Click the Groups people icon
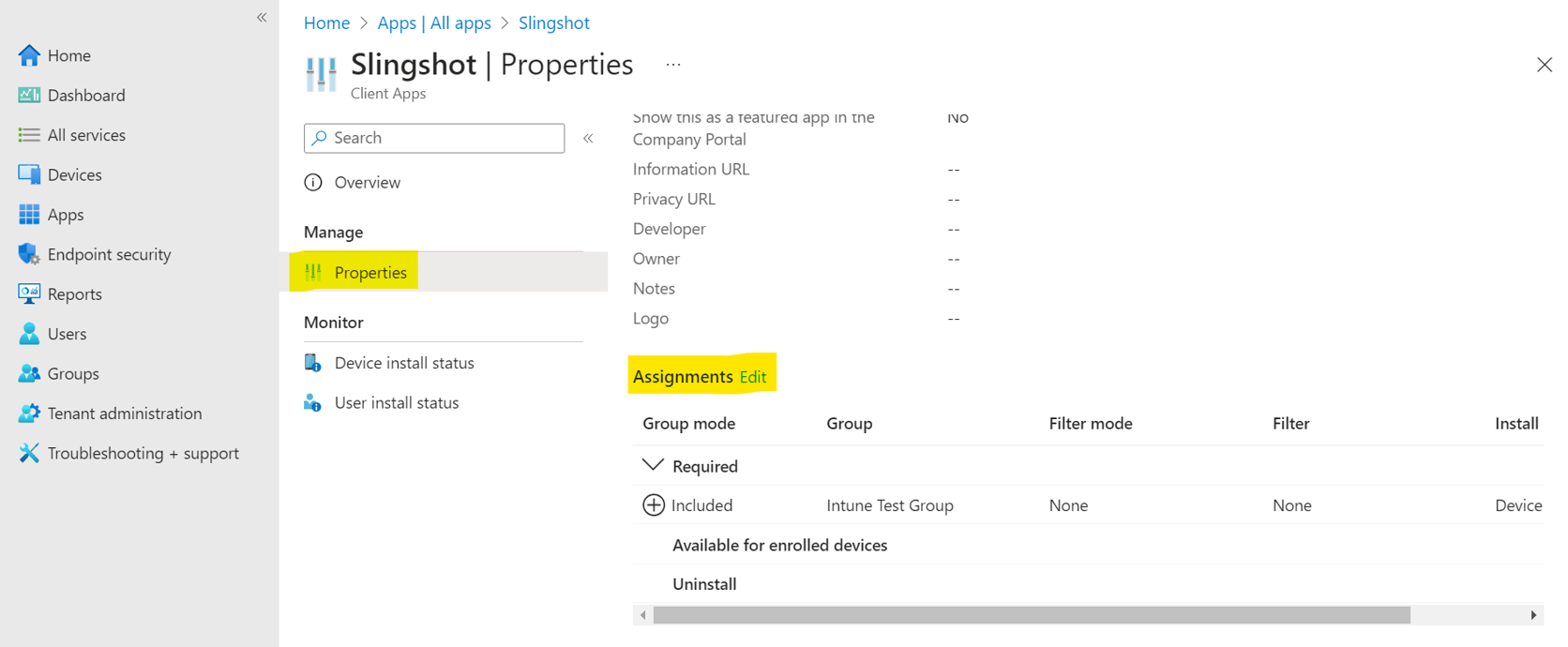The height and width of the screenshot is (647, 1568). pos(29,373)
